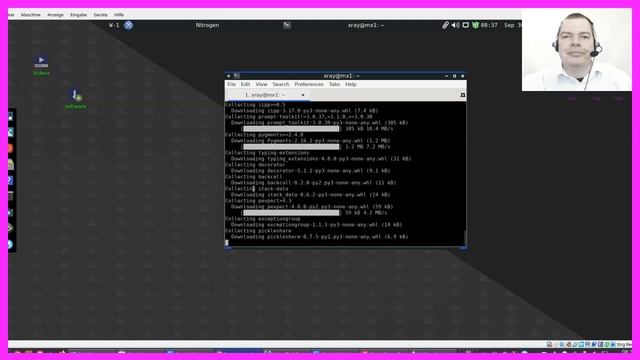Click the terminal window's title bar menu icon
The image size is (640, 360).
point(237,76)
